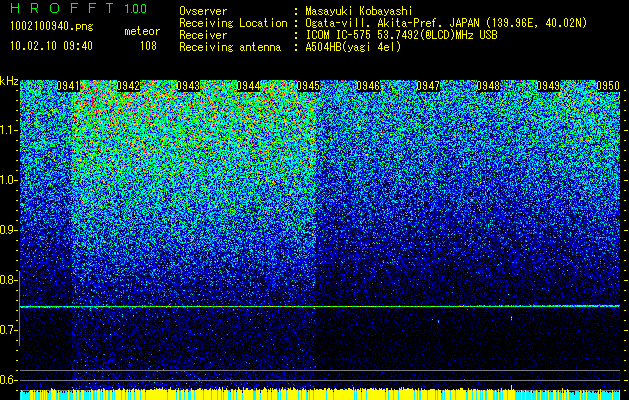
Task: Click the 0.7 frequency axis label
Action: (8, 330)
